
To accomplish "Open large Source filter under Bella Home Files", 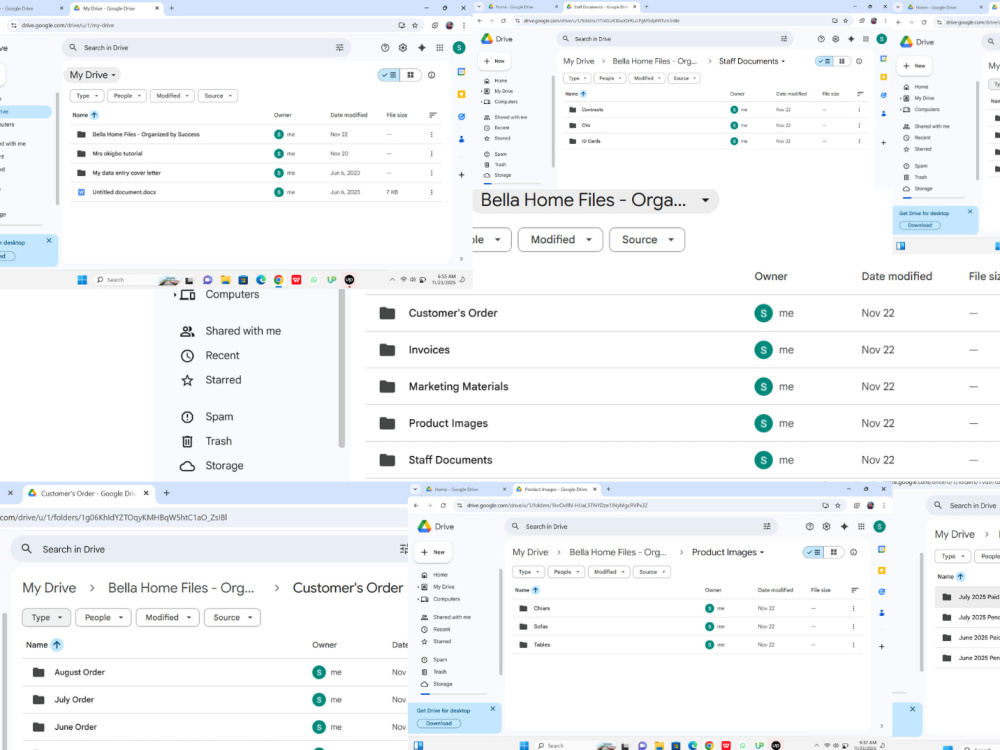I will 647,240.
